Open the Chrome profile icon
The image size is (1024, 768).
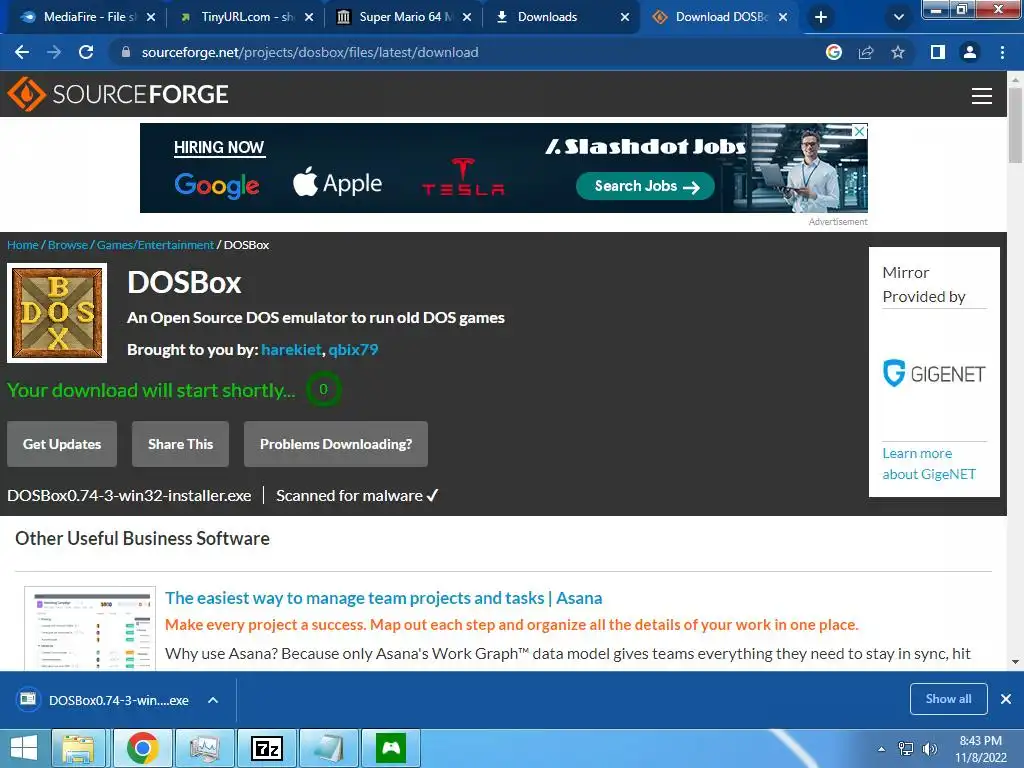pyautogui.click(x=970, y=52)
